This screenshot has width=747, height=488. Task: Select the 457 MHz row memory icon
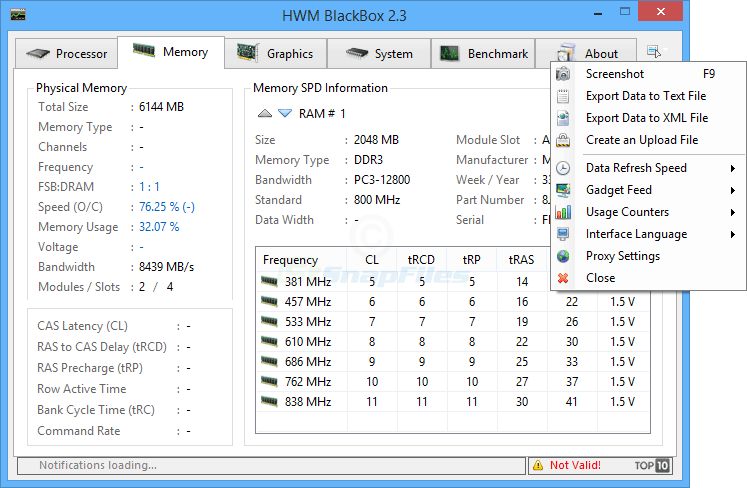tap(269, 301)
